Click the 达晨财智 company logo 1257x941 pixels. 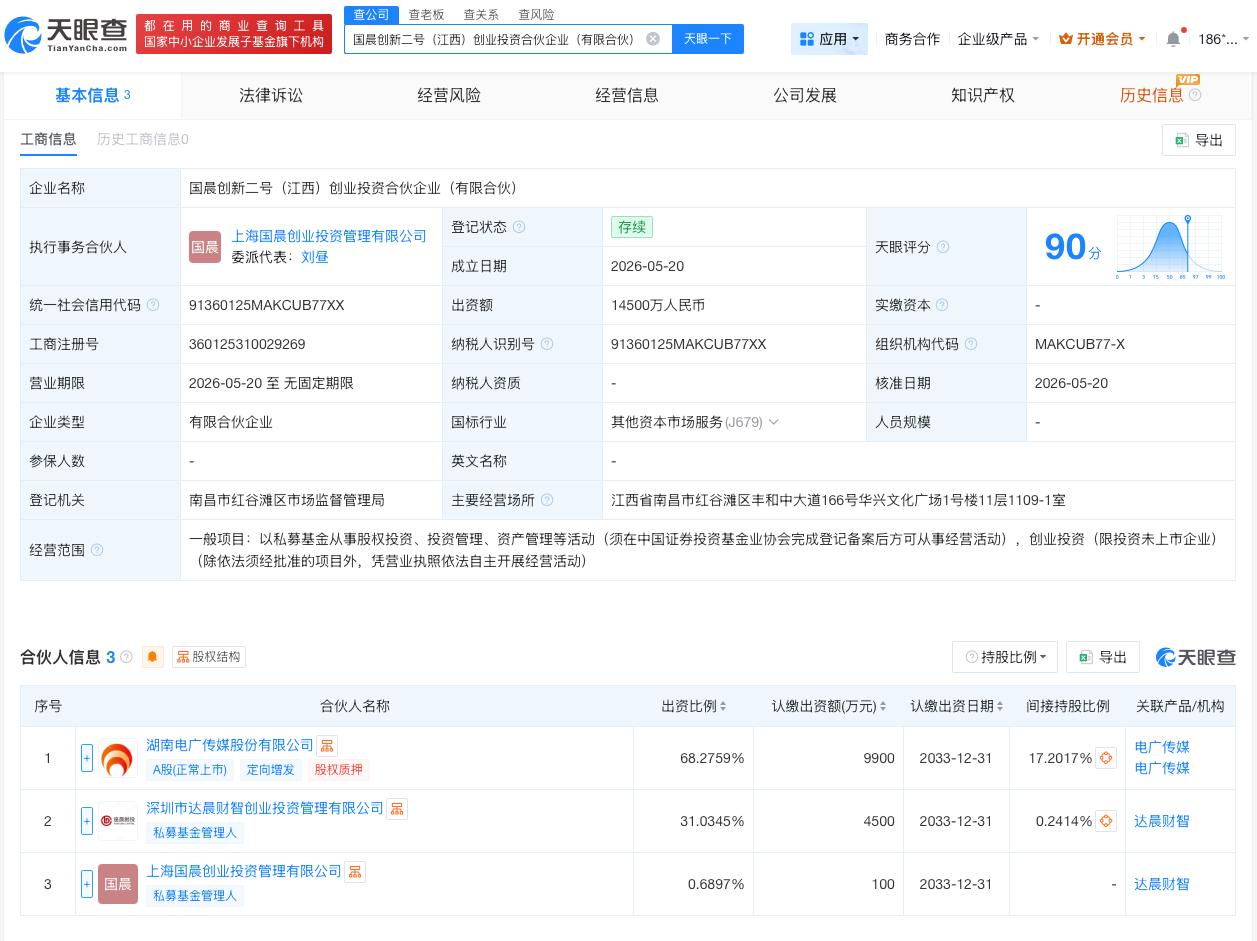[118, 821]
